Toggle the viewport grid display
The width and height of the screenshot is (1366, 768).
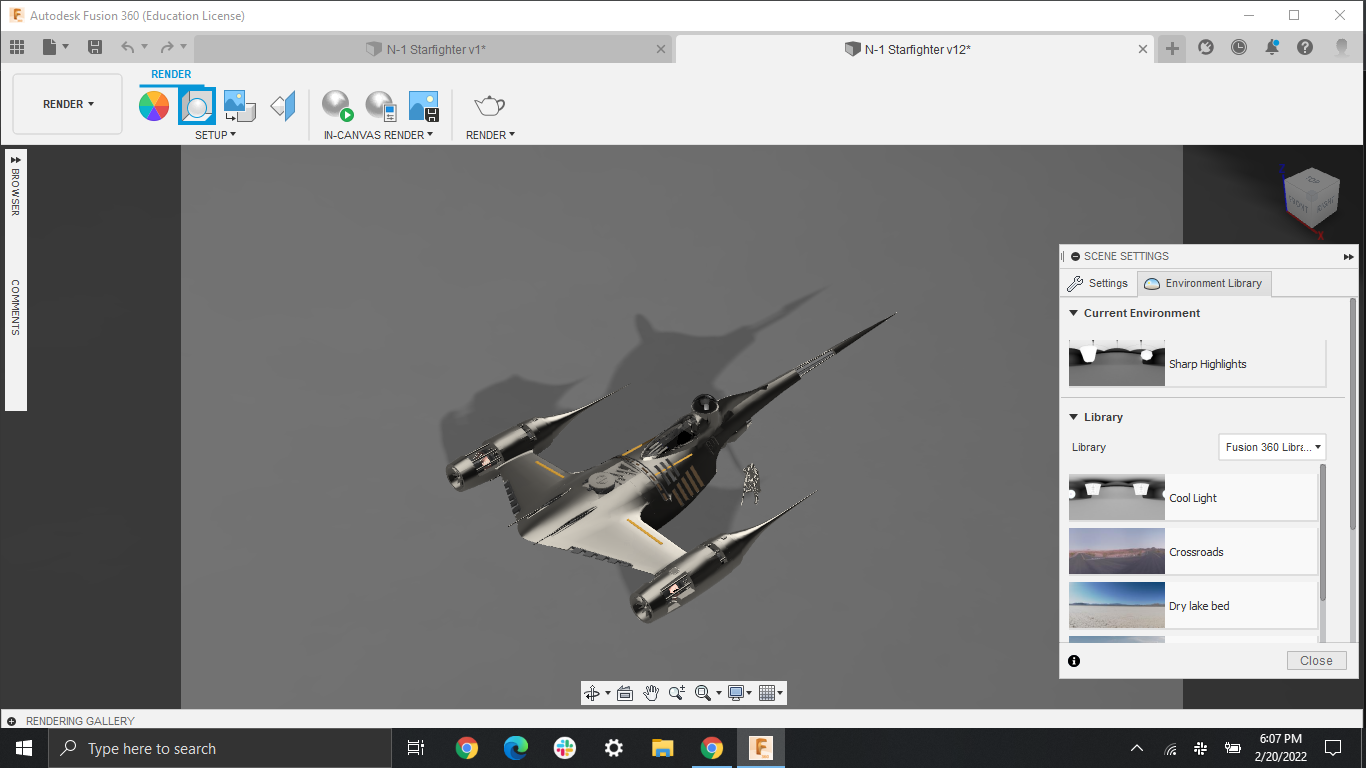coord(765,692)
